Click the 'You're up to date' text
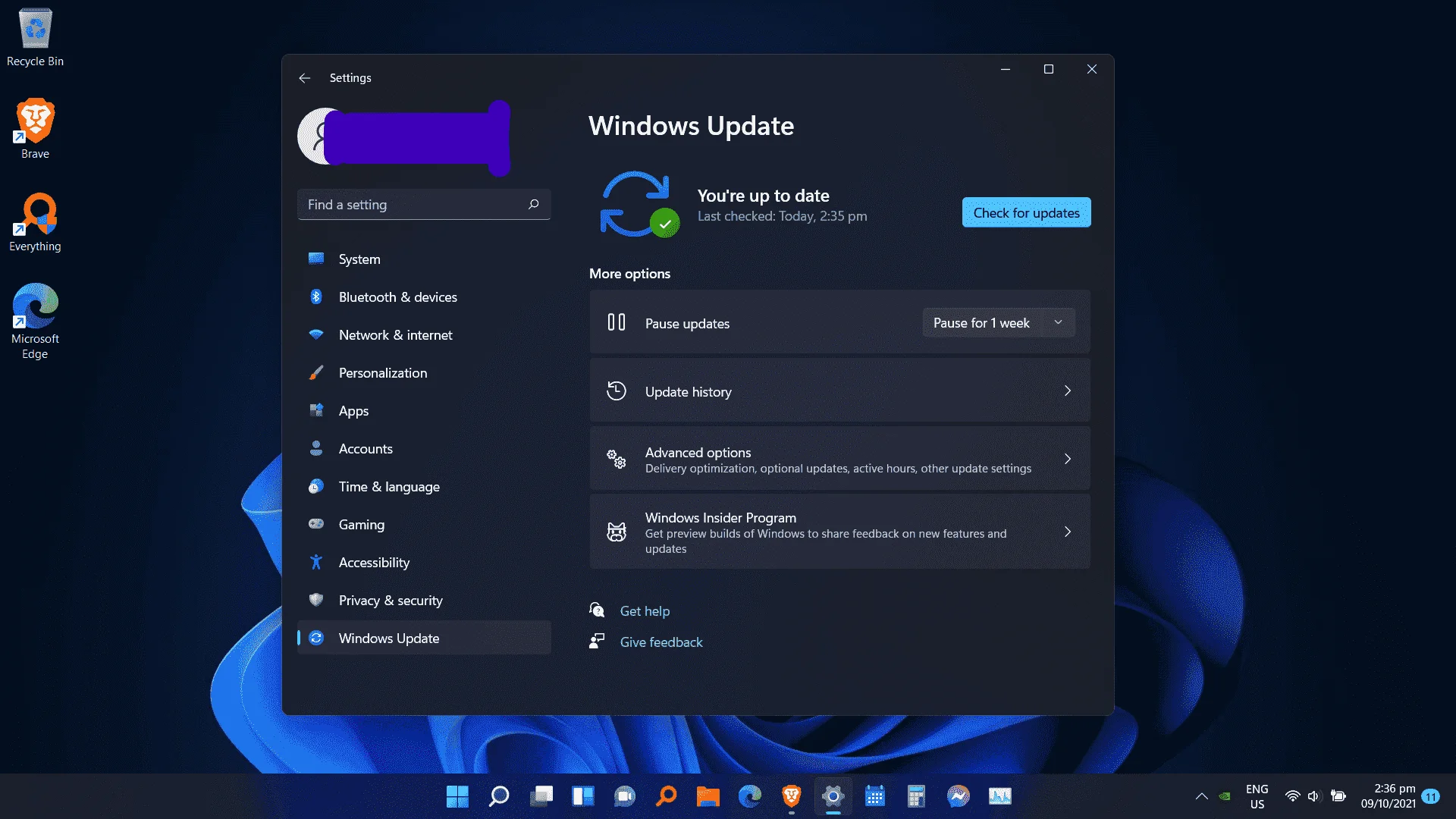 click(763, 196)
